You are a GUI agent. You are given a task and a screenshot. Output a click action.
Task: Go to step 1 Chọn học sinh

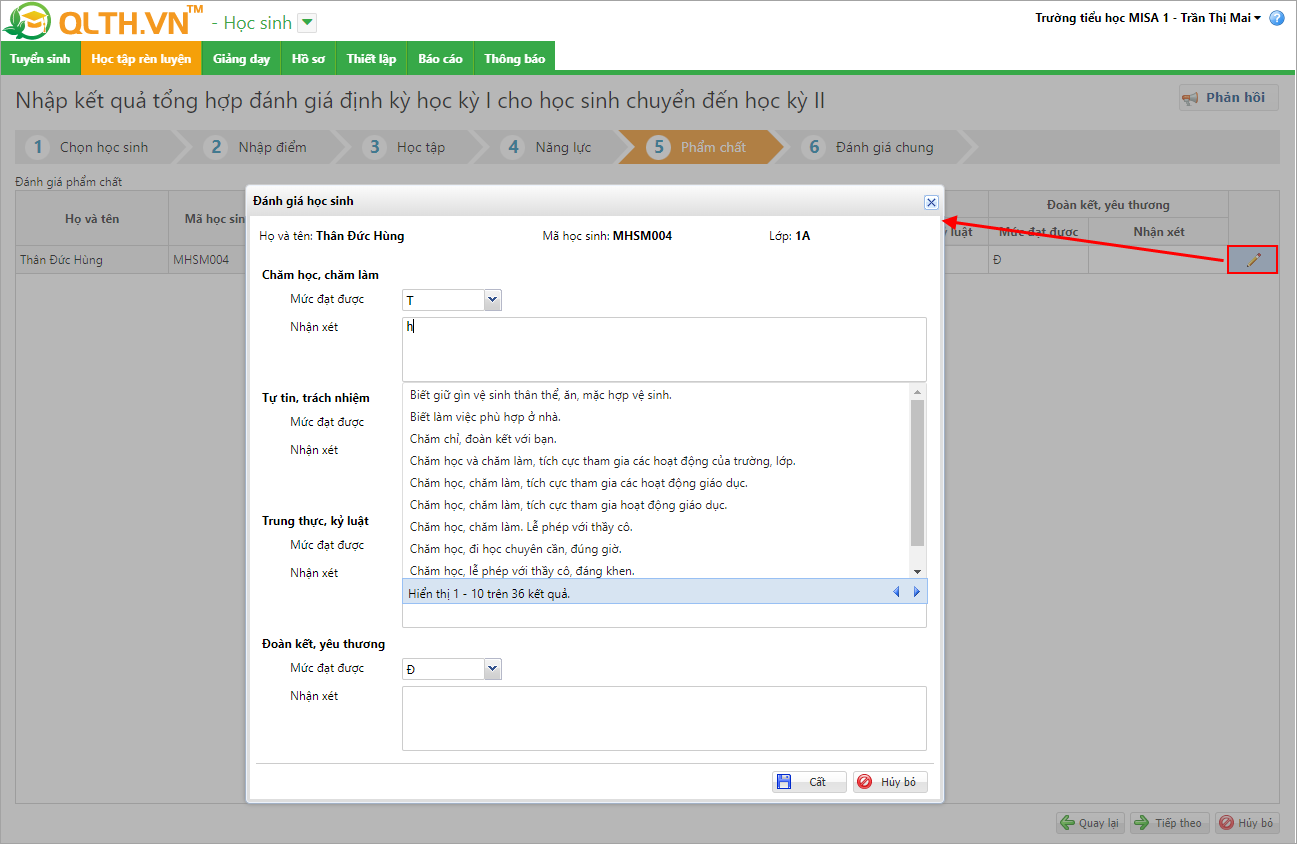(x=95, y=147)
